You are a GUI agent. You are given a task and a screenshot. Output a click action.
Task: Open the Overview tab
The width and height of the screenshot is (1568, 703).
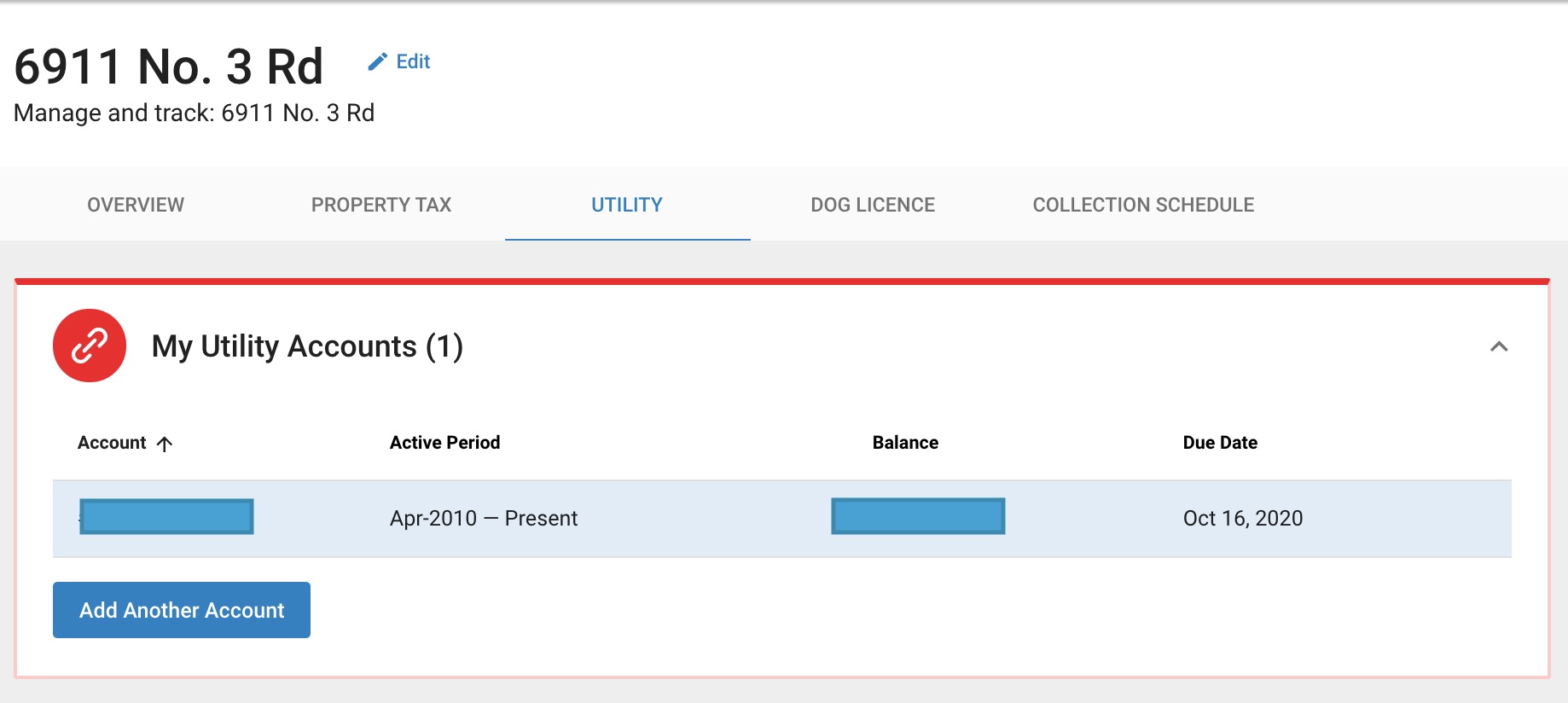[x=136, y=205]
